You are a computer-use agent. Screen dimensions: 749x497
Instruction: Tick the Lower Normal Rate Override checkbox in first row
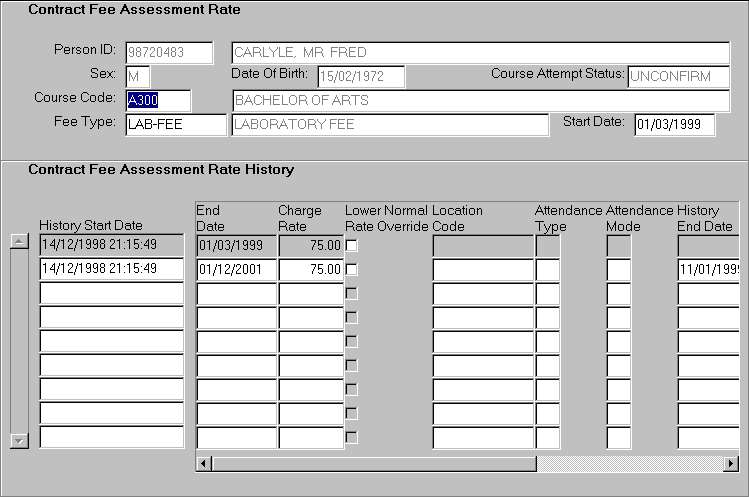[351, 245]
